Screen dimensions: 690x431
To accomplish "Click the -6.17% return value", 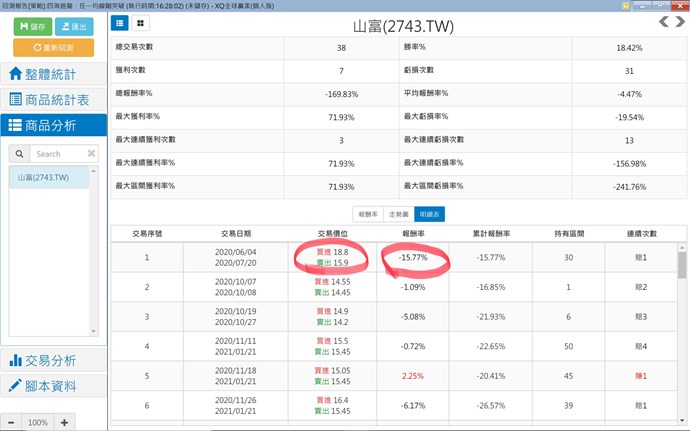I will click(413, 405).
